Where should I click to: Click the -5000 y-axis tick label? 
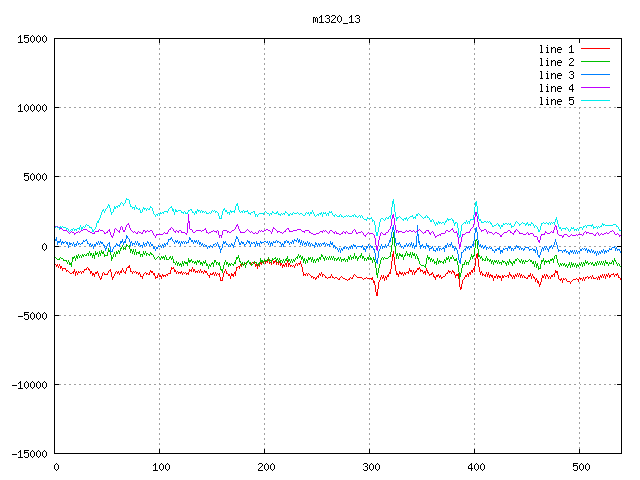(31, 316)
